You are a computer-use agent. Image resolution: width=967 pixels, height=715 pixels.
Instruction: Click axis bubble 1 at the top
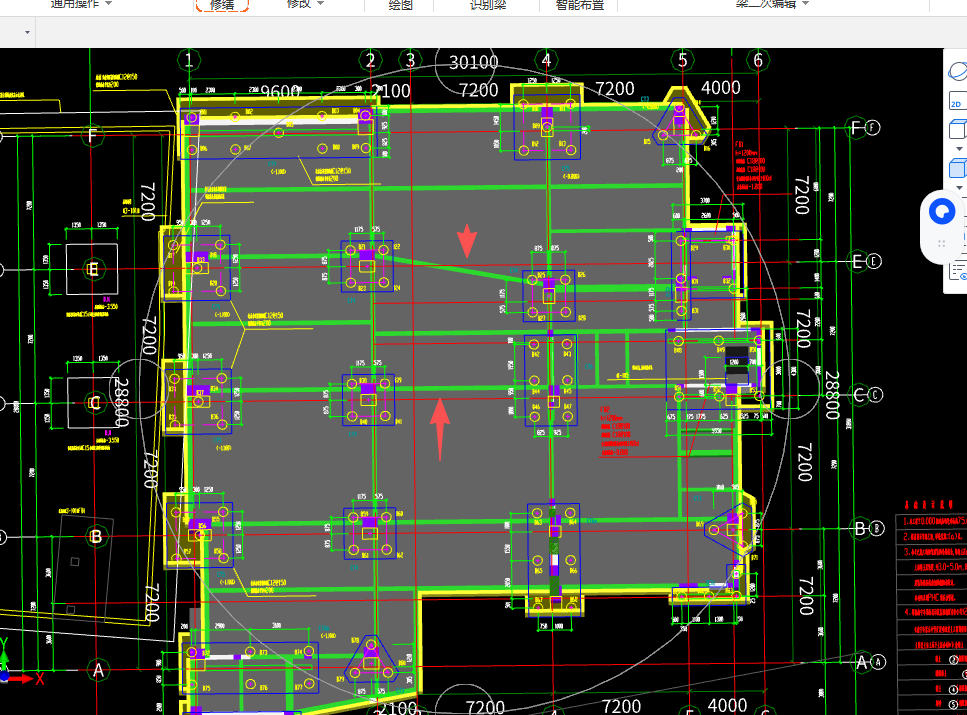[189, 60]
